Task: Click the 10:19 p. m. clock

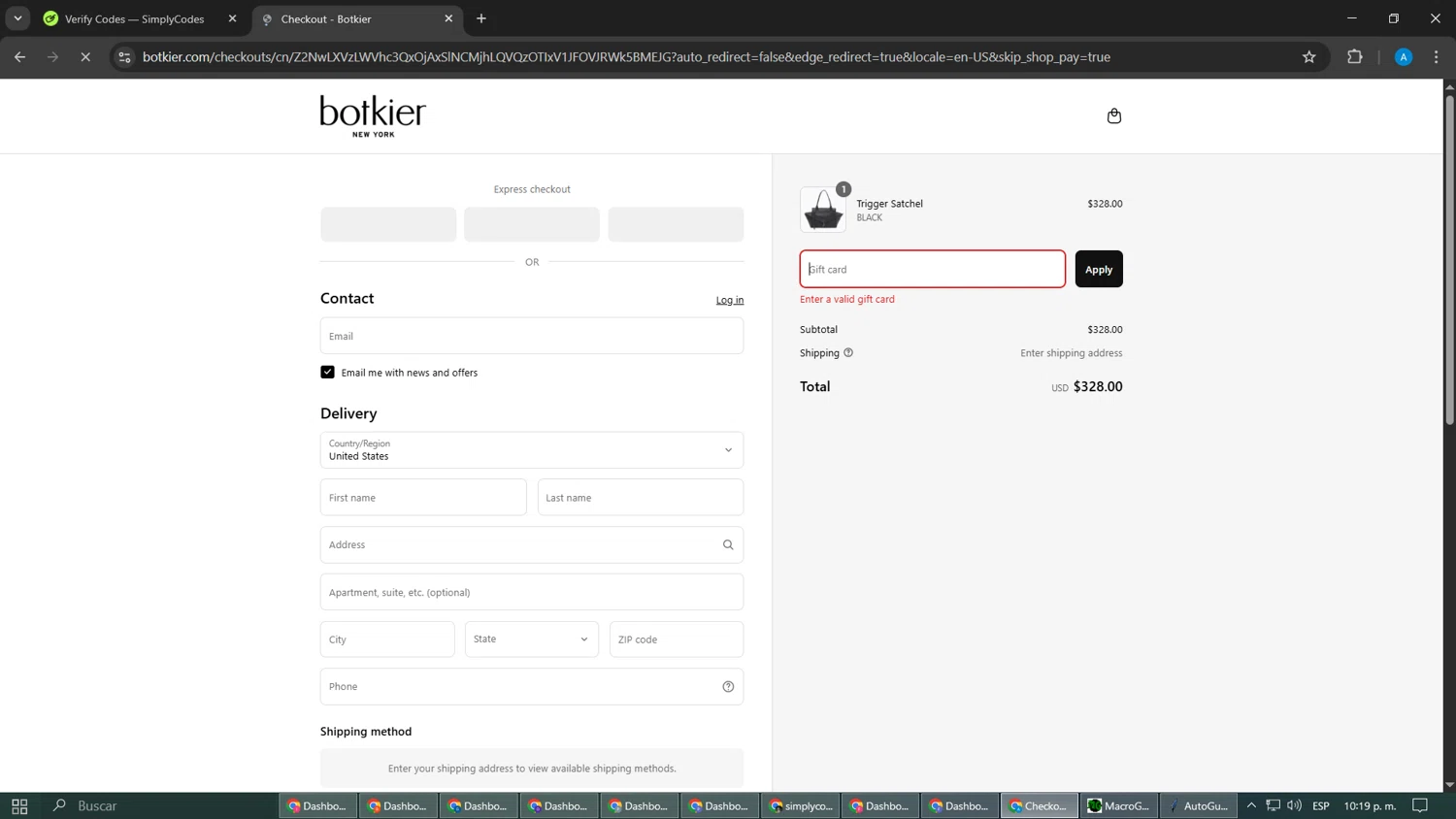Action: pos(1370,805)
